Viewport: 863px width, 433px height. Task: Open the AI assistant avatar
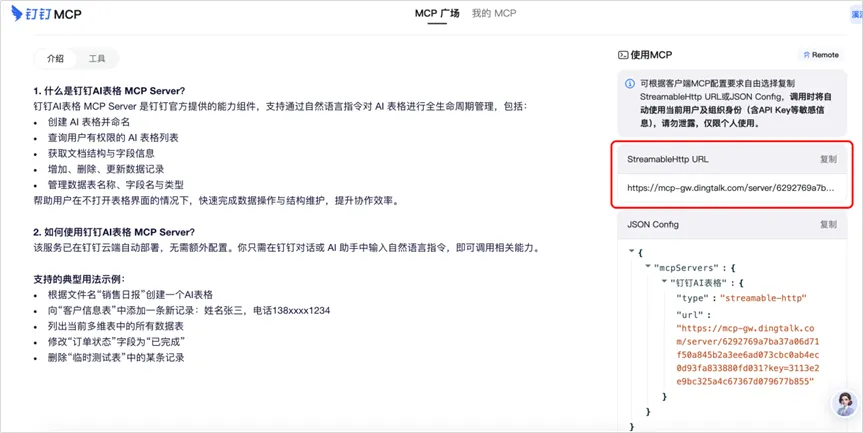click(x=845, y=404)
